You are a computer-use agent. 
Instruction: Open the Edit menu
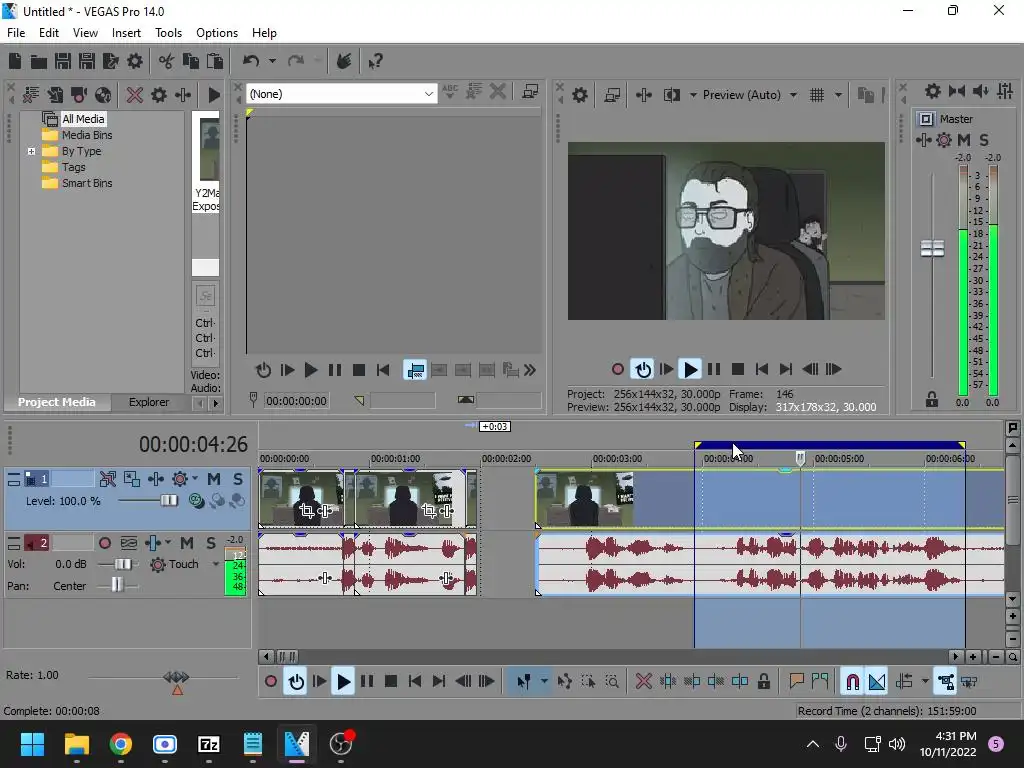49,33
